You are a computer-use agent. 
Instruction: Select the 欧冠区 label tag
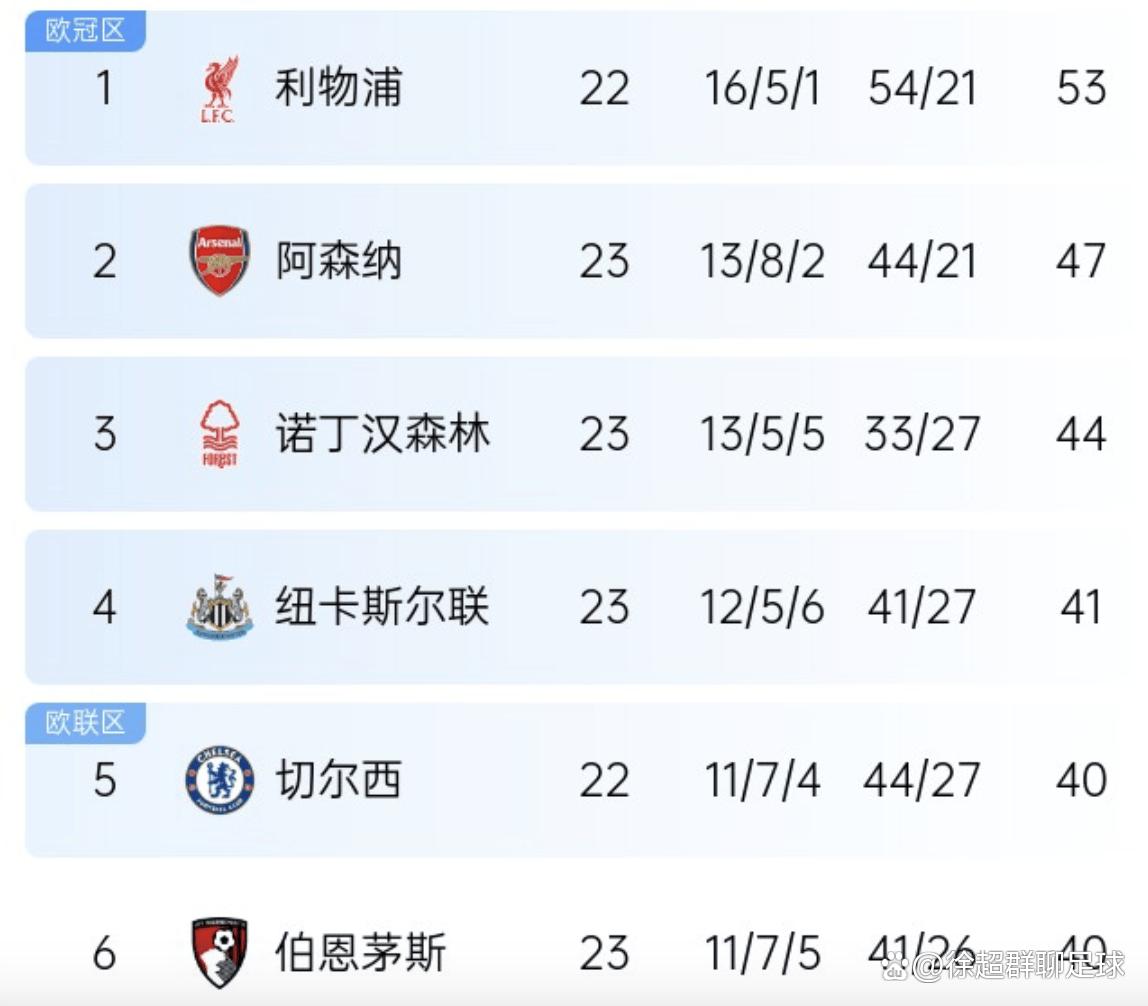pos(85,31)
